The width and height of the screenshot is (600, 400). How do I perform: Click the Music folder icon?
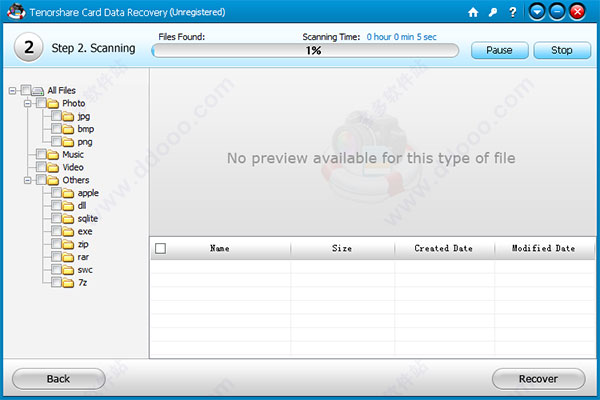coord(53,155)
